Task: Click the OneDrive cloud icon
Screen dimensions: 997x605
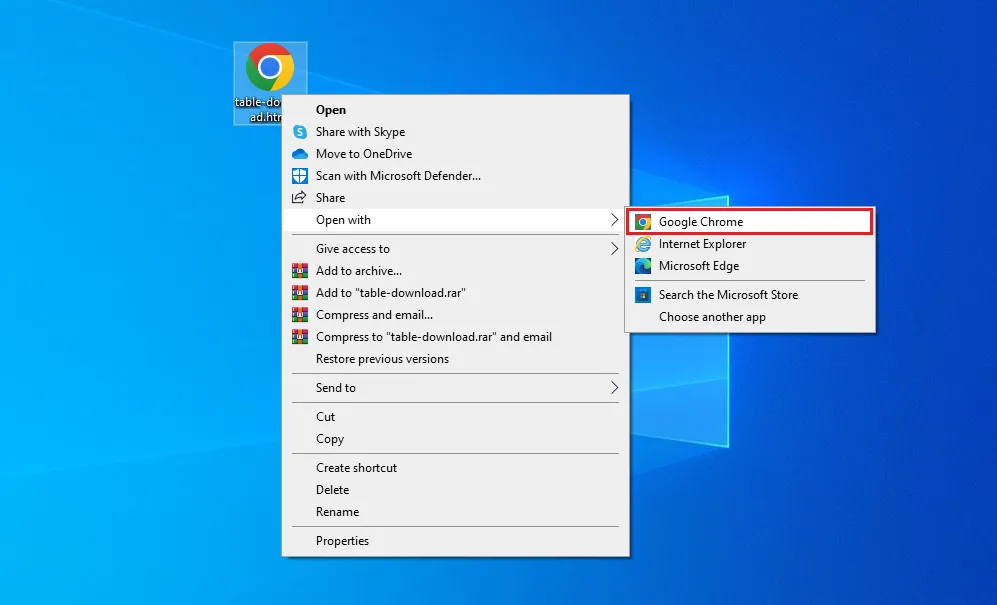Action: point(300,154)
